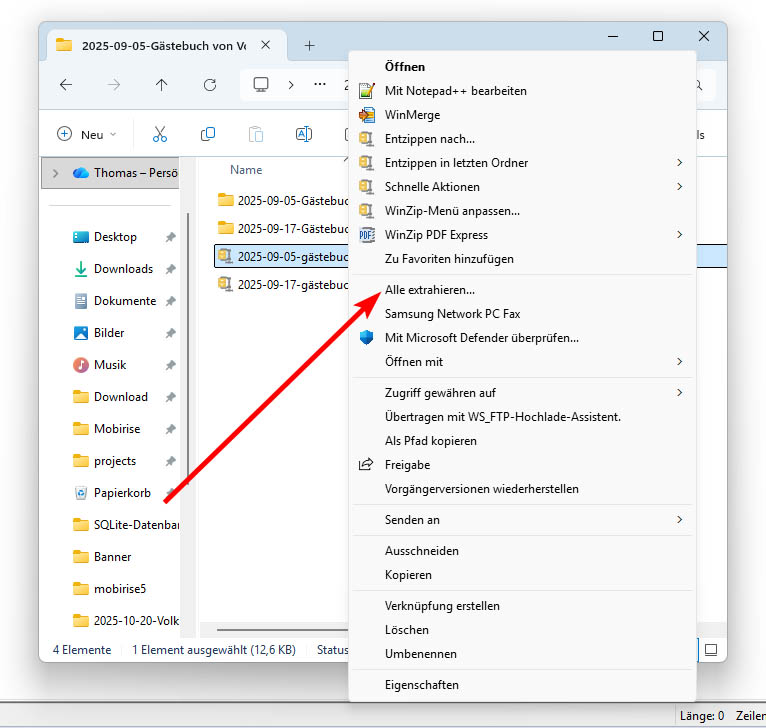Click the Rename icon in toolbar
This screenshot has height=728, width=766.
coord(304,134)
